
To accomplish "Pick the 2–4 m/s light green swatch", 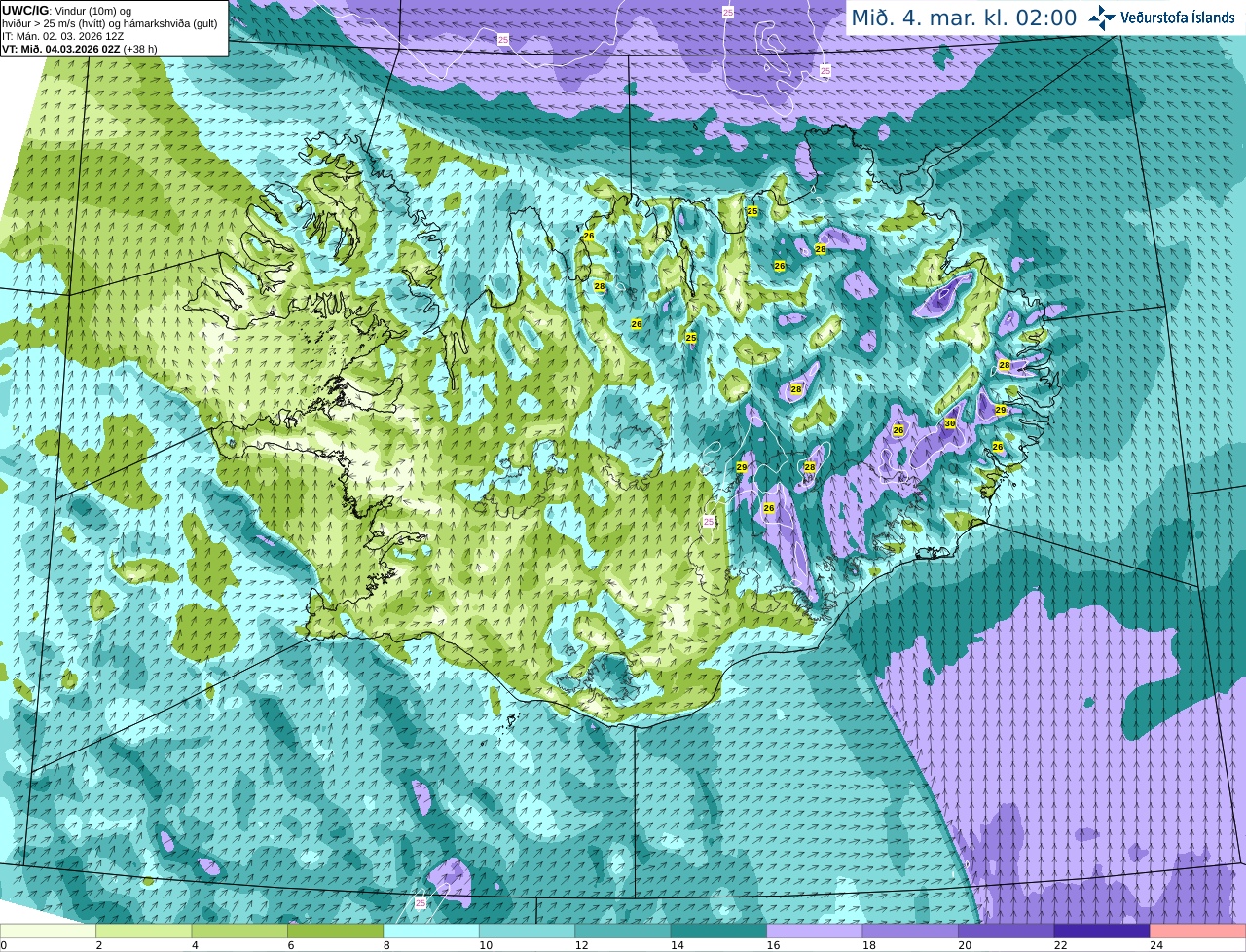I will 144,932.
